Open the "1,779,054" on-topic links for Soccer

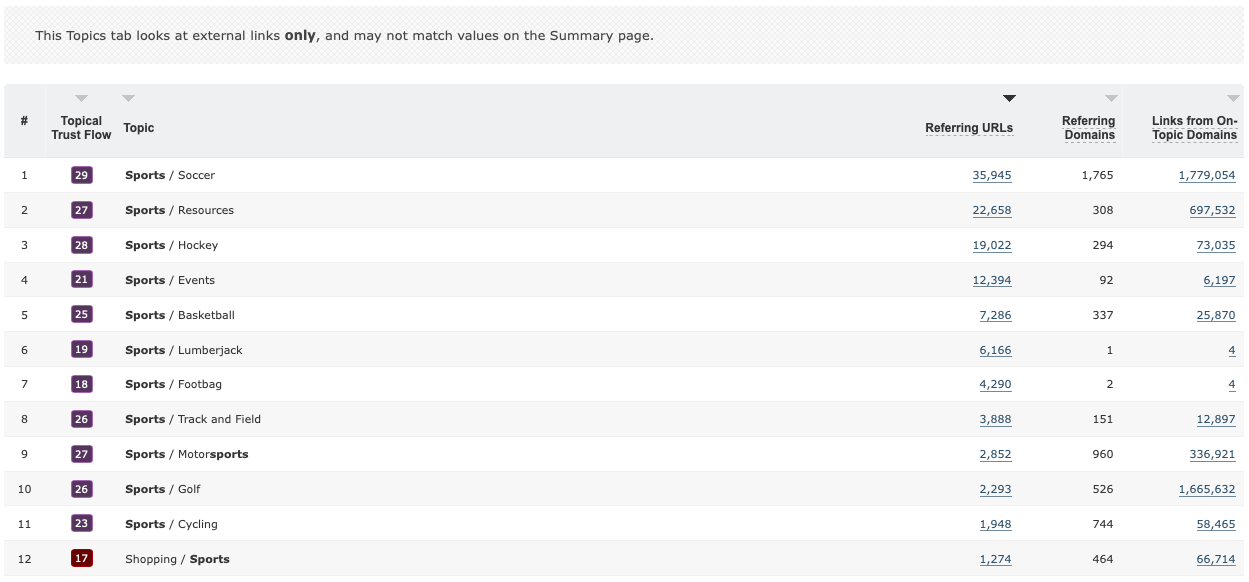pyautogui.click(x=1207, y=174)
